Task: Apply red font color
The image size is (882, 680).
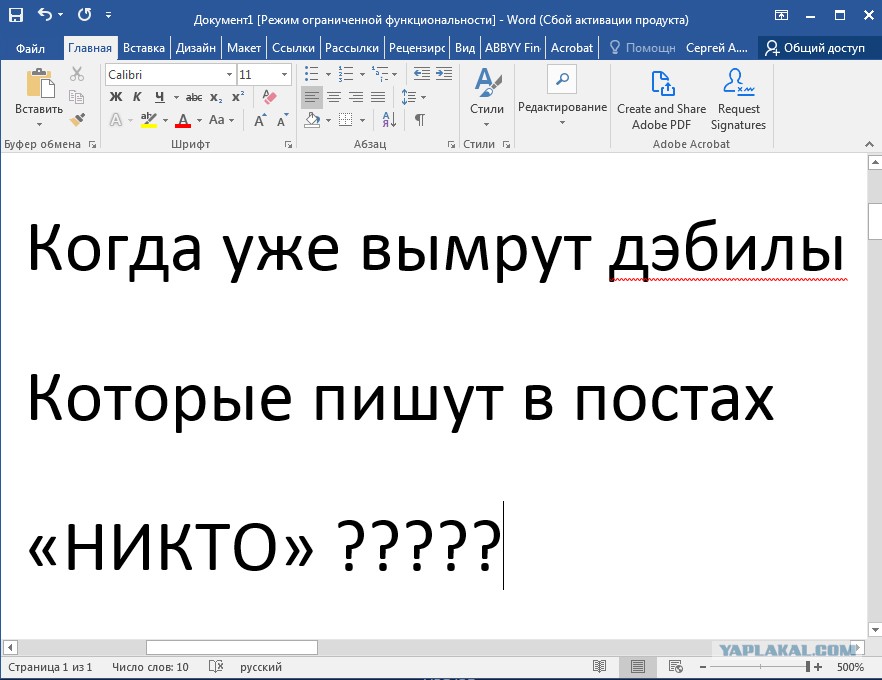Action: click(x=183, y=120)
